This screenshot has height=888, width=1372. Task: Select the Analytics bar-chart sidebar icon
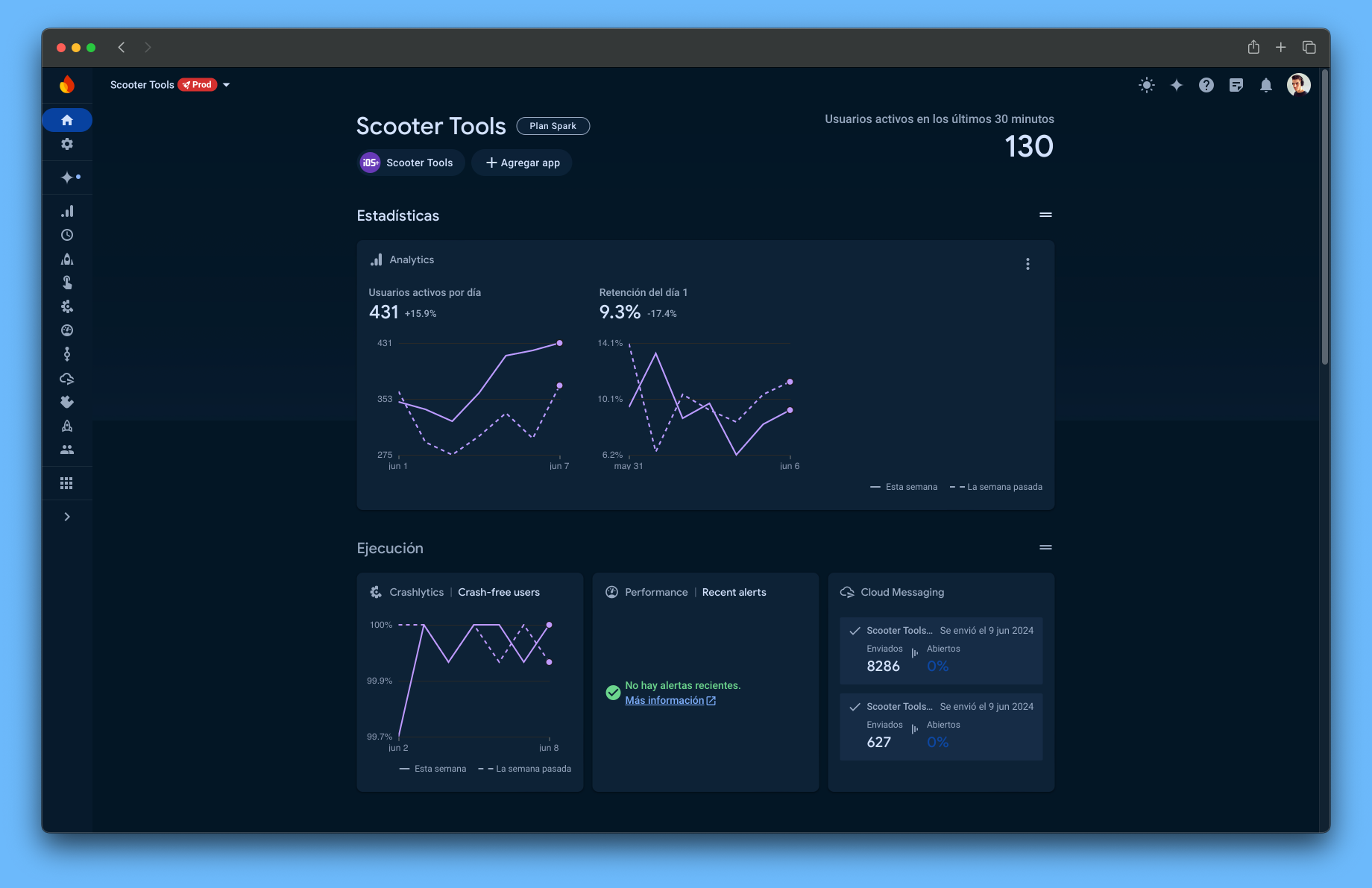point(67,211)
